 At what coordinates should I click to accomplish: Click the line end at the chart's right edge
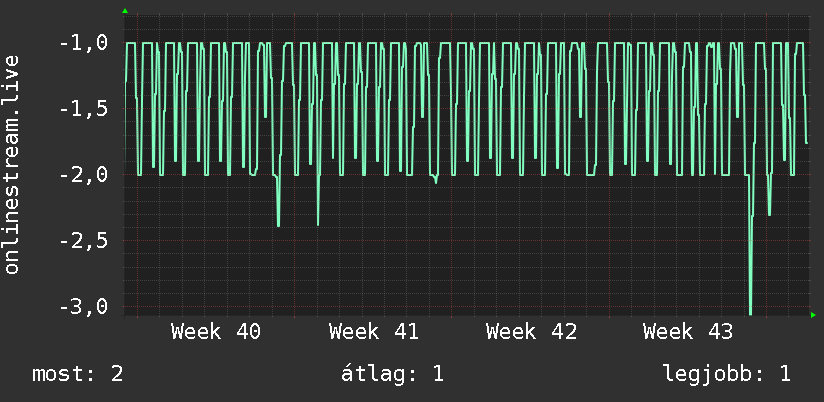click(807, 142)
